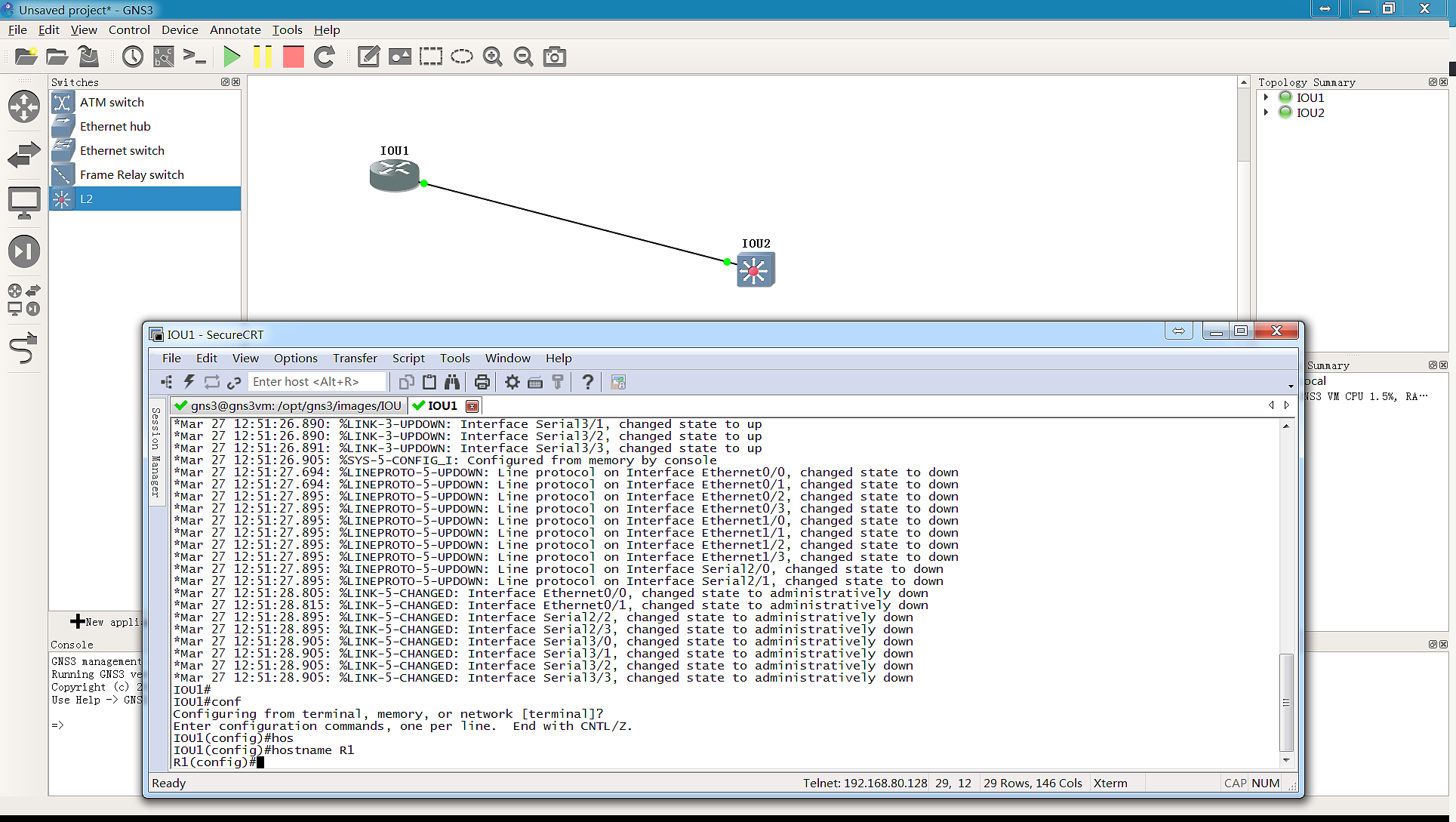
Task: Take a screenshot with the camera icon
Action: point(555,57)
